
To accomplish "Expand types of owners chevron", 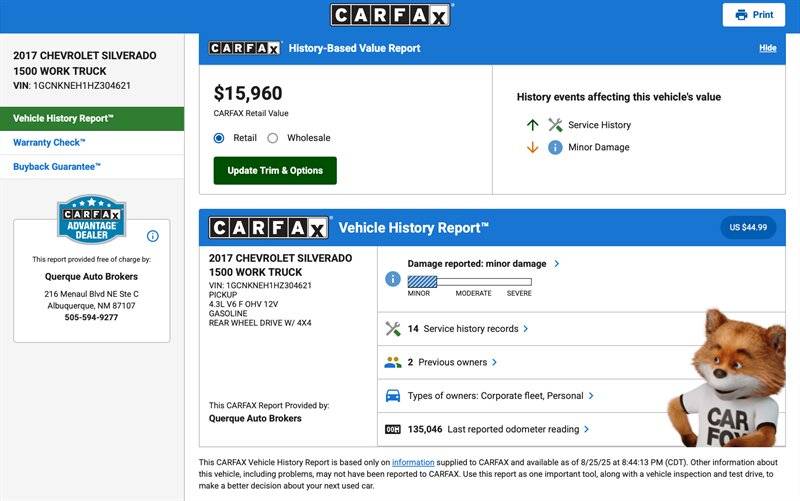I will coord(591,396).
